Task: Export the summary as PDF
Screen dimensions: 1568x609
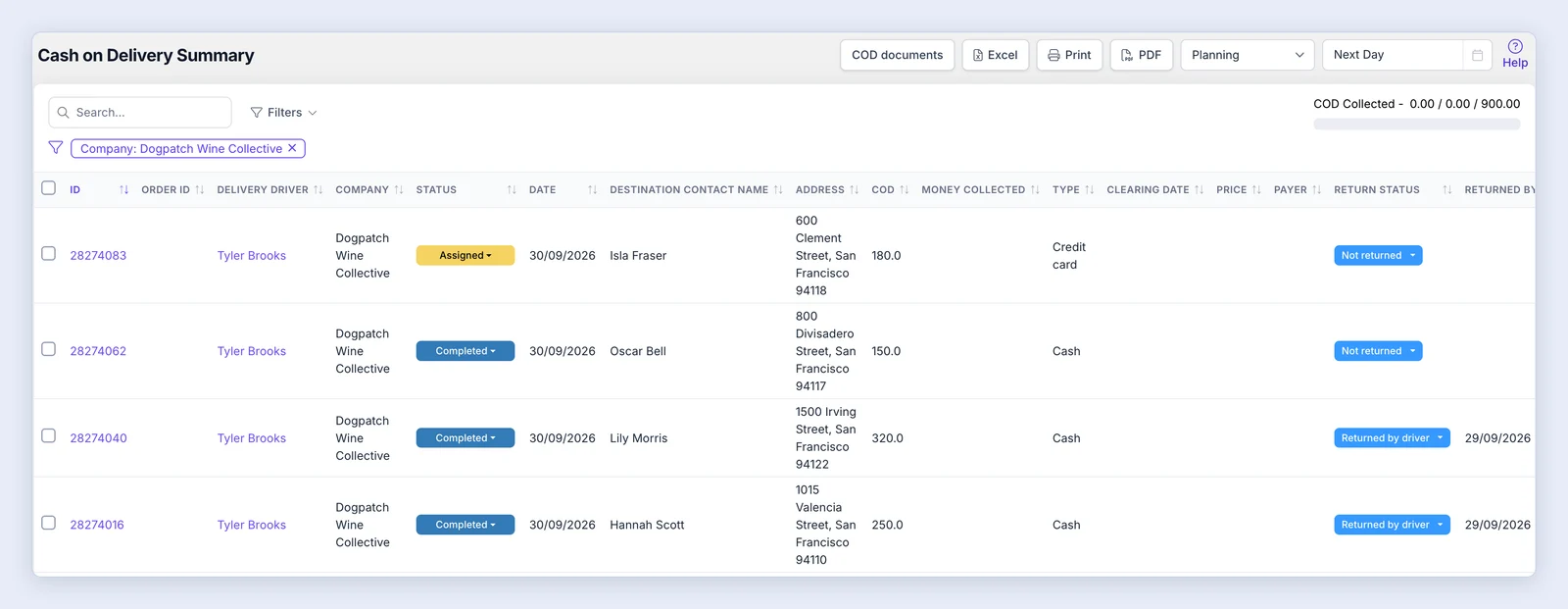Action: (1142, 55)
